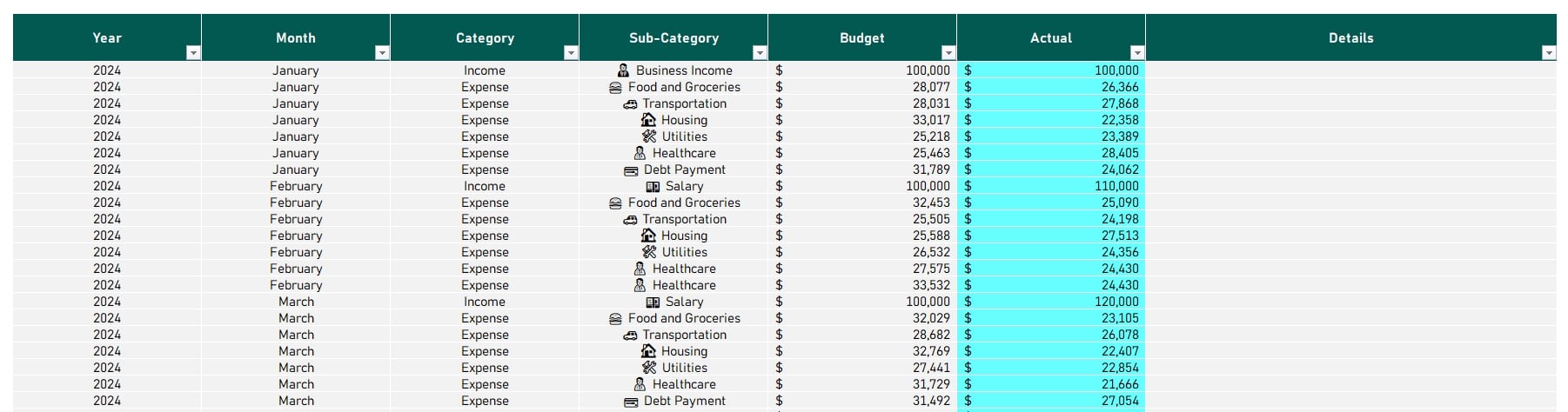1568x412 pixels.
Task: Click the Food and Groceries burger icon in January
Action: [x=615, y=87]
